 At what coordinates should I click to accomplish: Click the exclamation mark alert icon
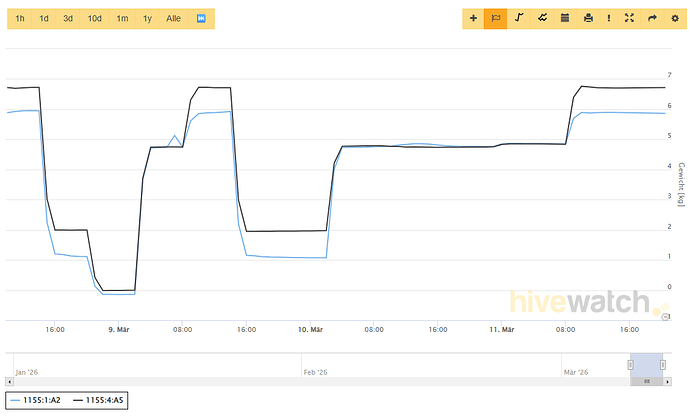point(608,18)
